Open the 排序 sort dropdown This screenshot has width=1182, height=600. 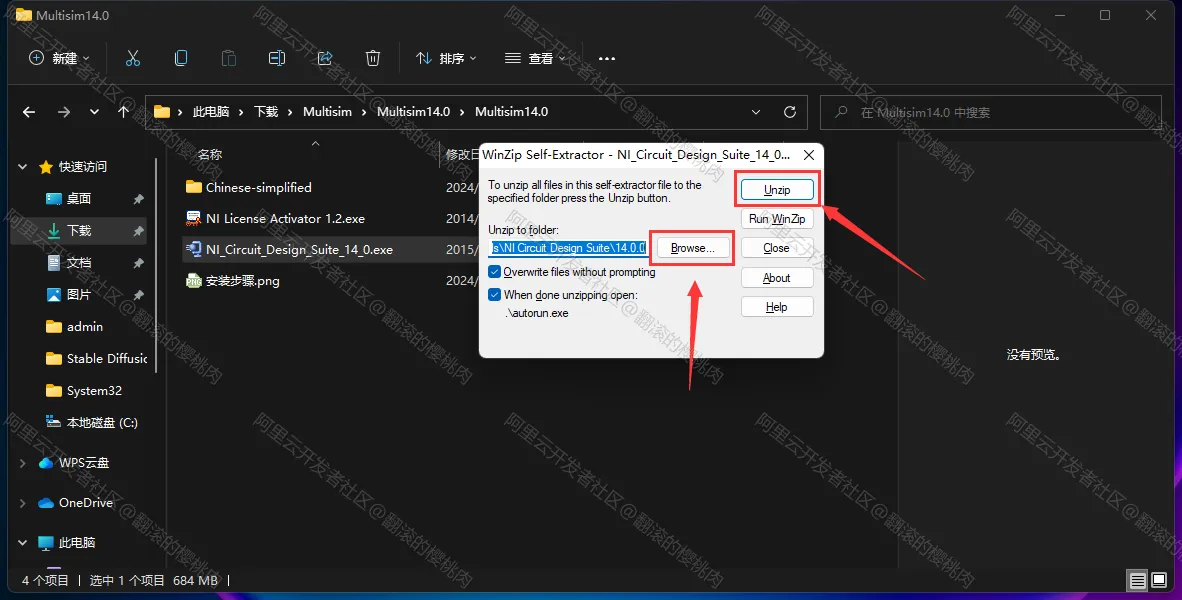point(446,58)
